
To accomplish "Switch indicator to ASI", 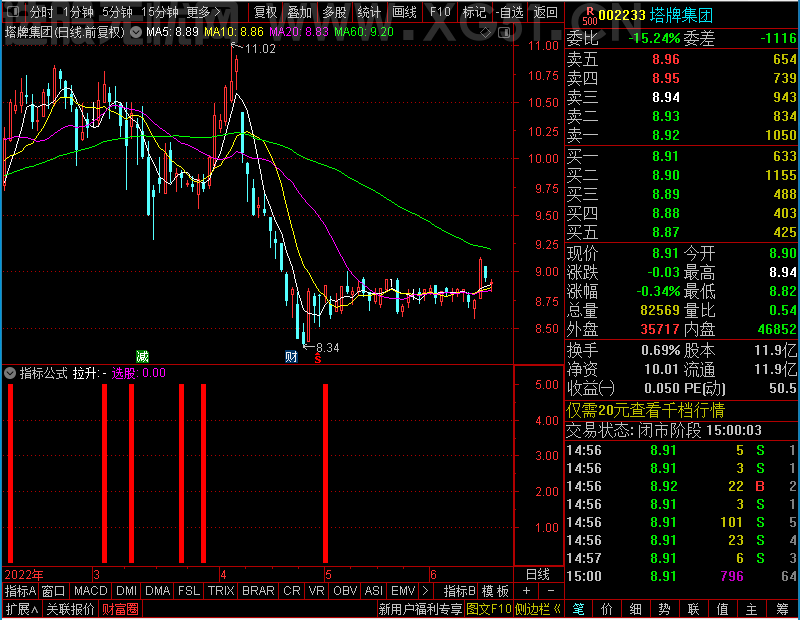I will [373, 591].
